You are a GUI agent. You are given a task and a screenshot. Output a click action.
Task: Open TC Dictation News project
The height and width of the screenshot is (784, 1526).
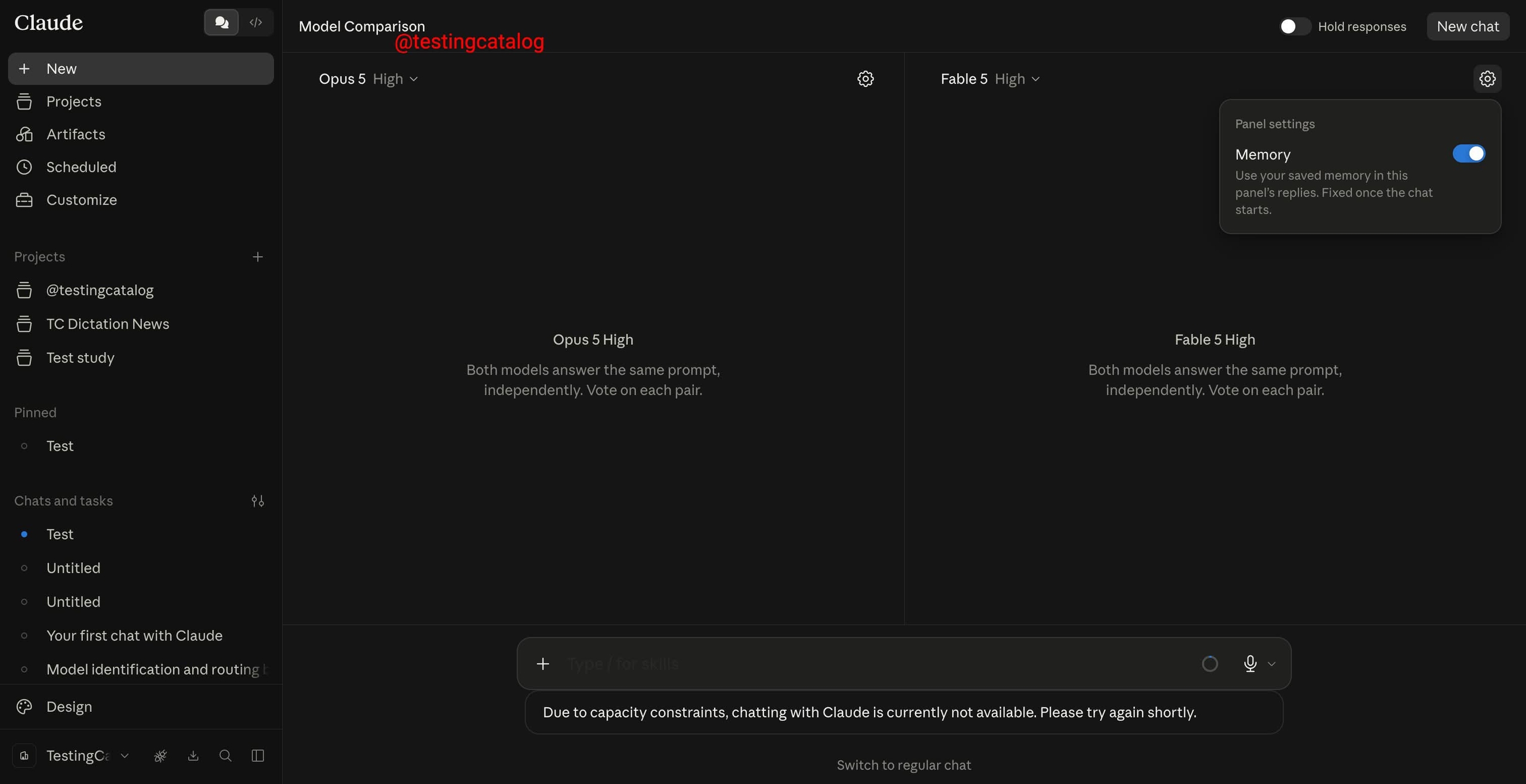coord(141,323)
